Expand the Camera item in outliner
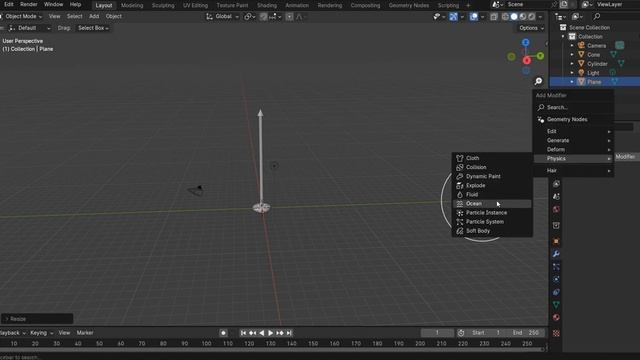The width and height of the screenshot is (640, 360). 572,46
